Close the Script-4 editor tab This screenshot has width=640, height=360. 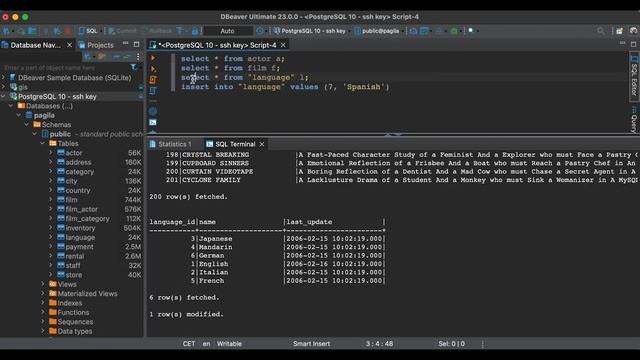click(x=283, y=45)
